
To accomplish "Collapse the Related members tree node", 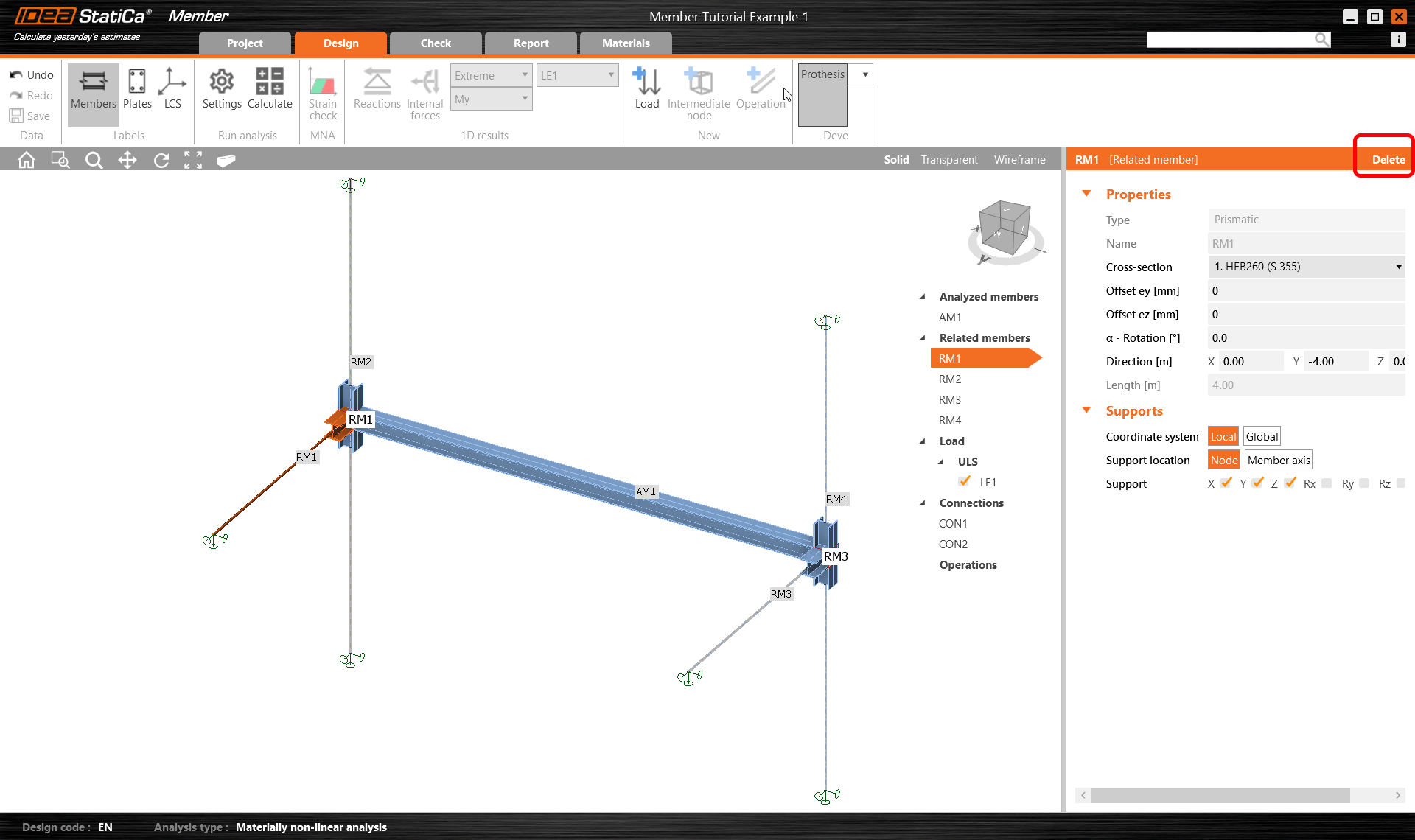I will coord(923,337).
